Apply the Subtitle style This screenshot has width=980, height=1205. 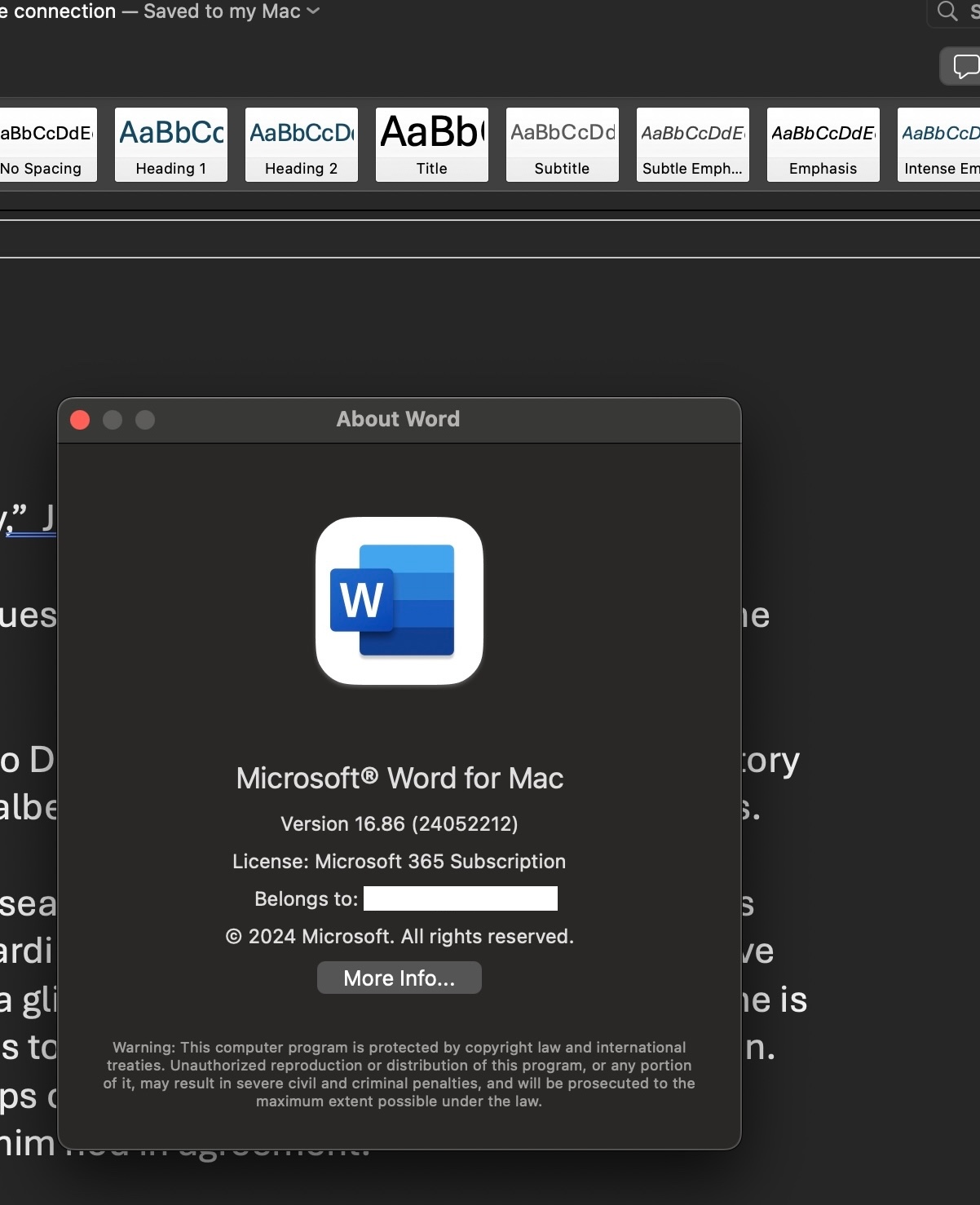(x=563, y=144)
